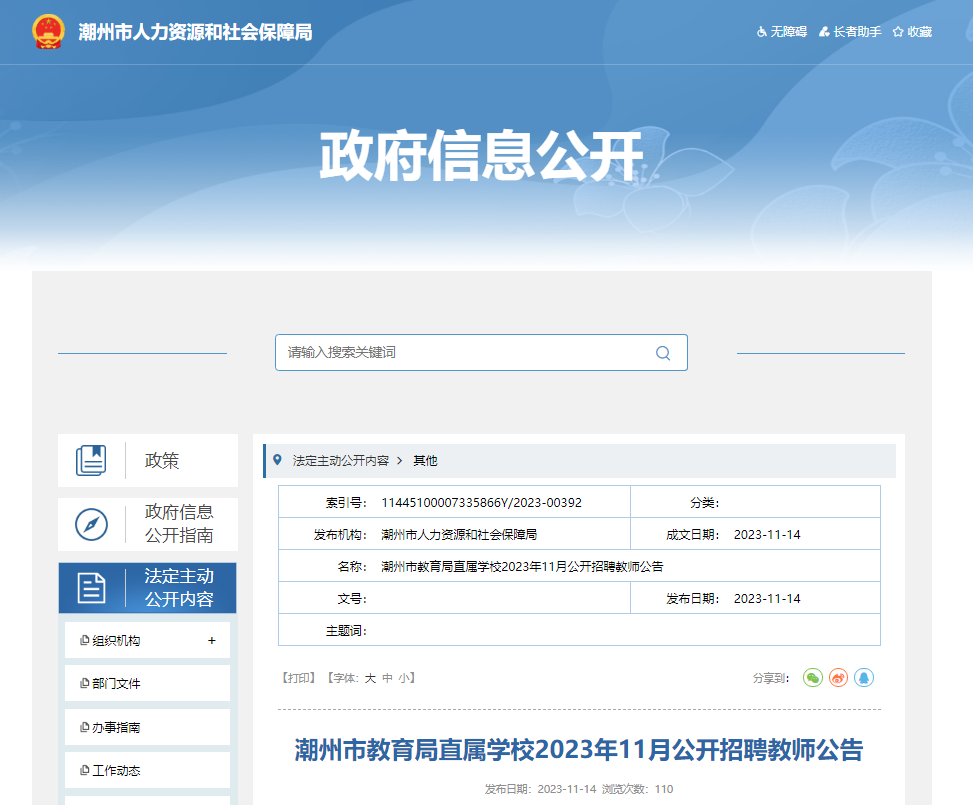This screenshot has width=973, height=805.
Task: Click index number 11445100007335866Y/2023-00392
Action: pos(482,503)
